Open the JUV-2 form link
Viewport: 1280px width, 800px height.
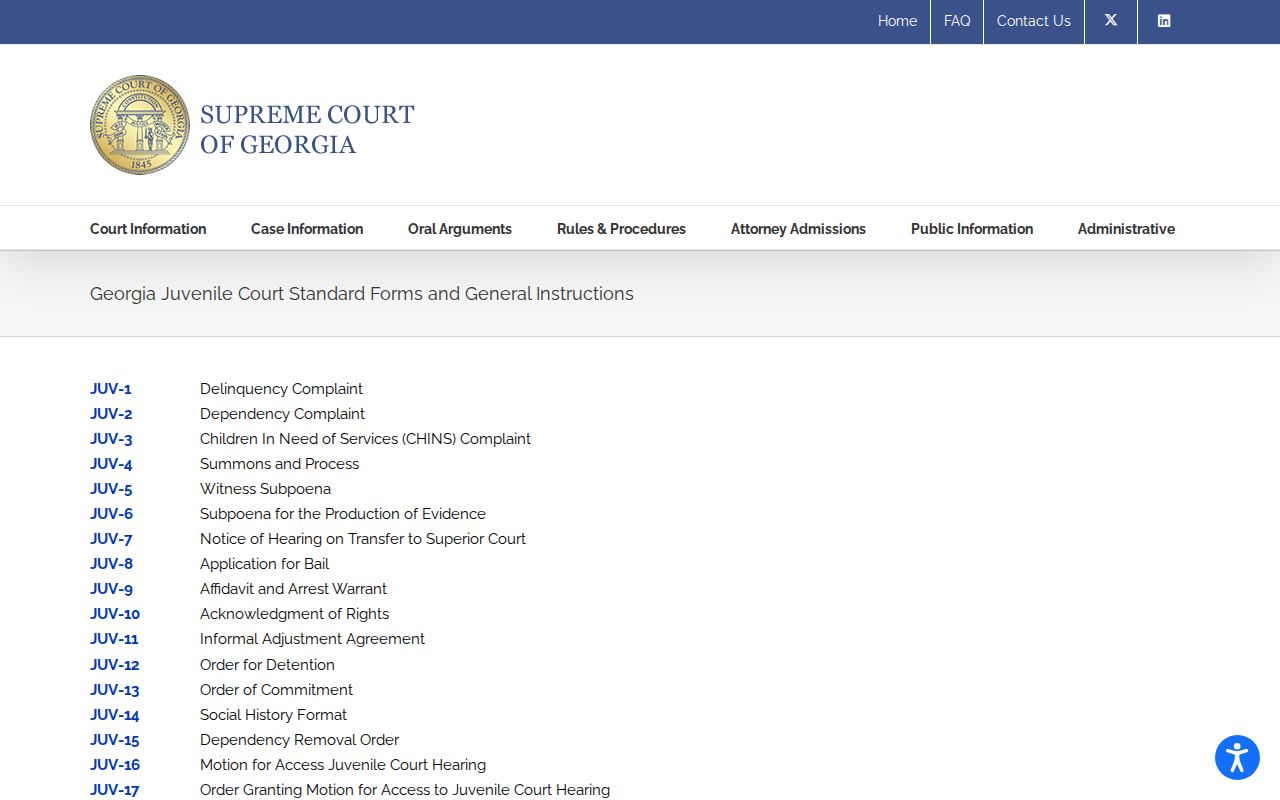tap(111, 414)
